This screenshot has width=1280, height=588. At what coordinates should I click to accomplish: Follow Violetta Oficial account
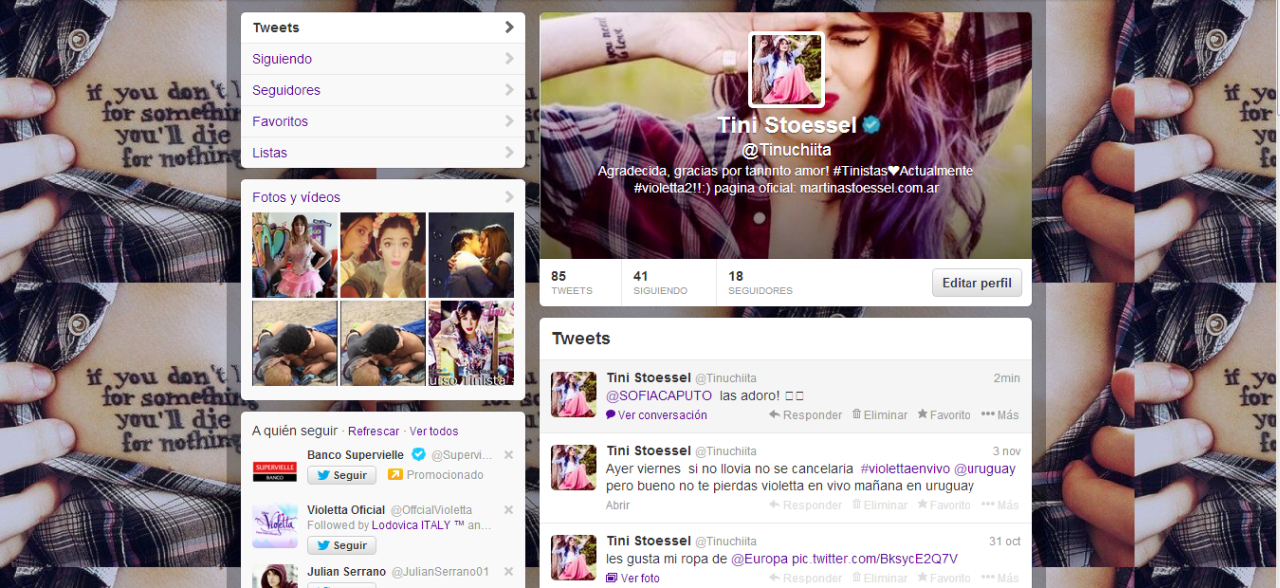tap(341, 545)
